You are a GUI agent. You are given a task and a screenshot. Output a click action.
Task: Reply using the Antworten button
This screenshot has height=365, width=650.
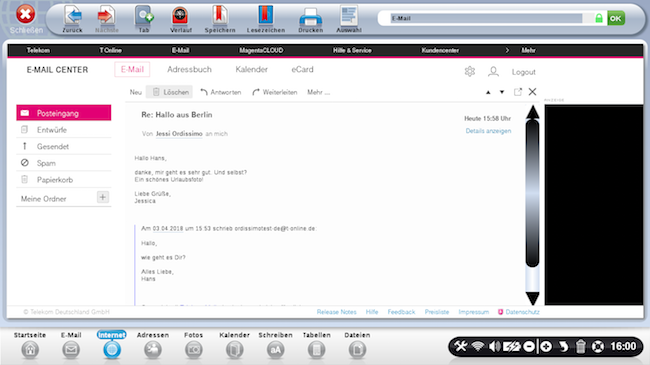221,92
